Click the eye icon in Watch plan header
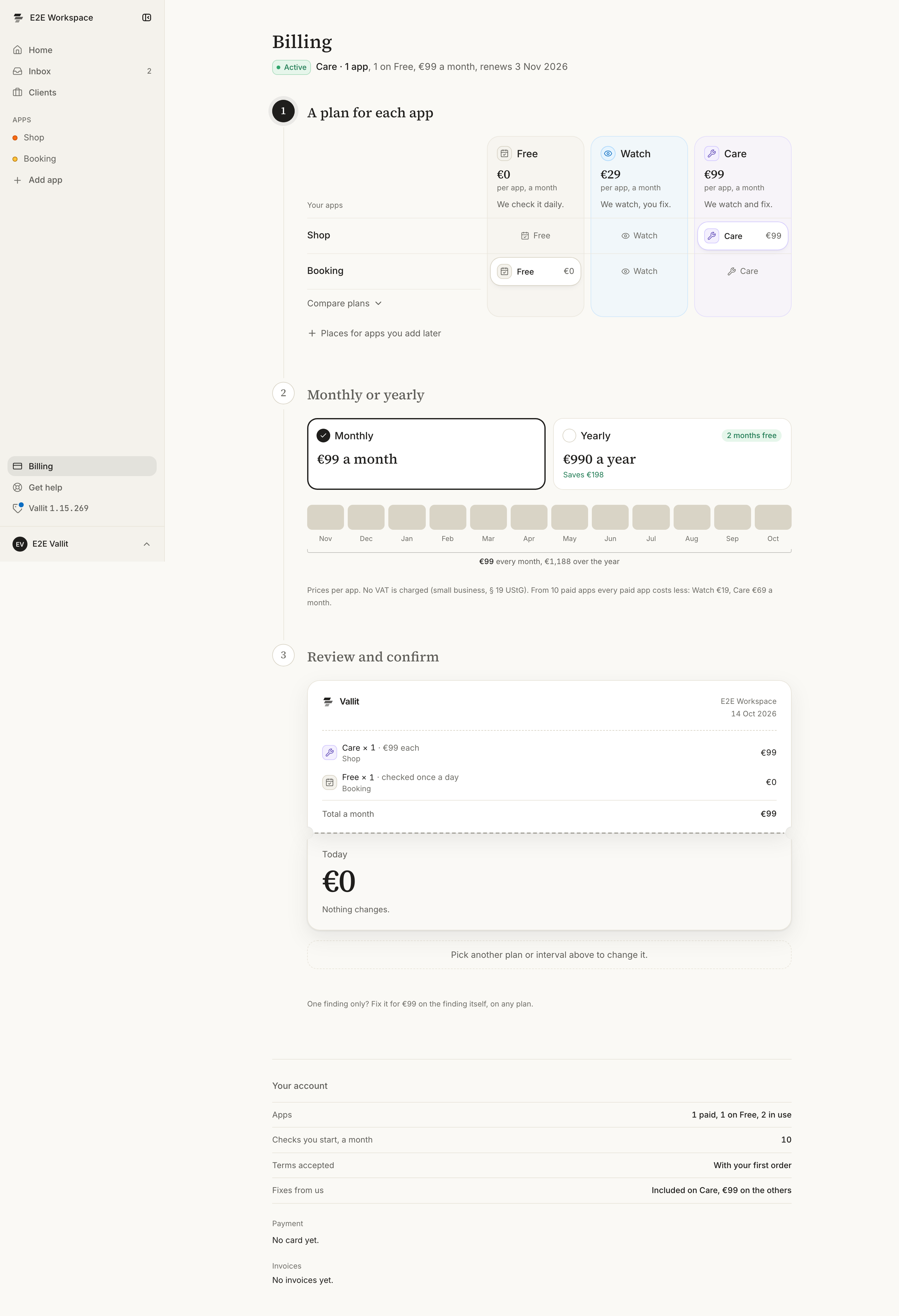 (608, 154)
